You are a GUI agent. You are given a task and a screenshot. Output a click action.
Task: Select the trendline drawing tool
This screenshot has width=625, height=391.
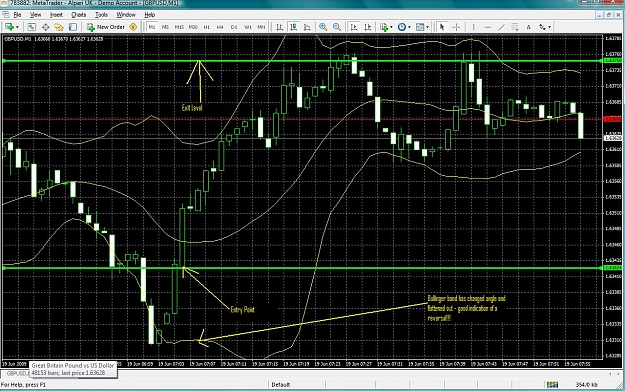click(501, 27)
